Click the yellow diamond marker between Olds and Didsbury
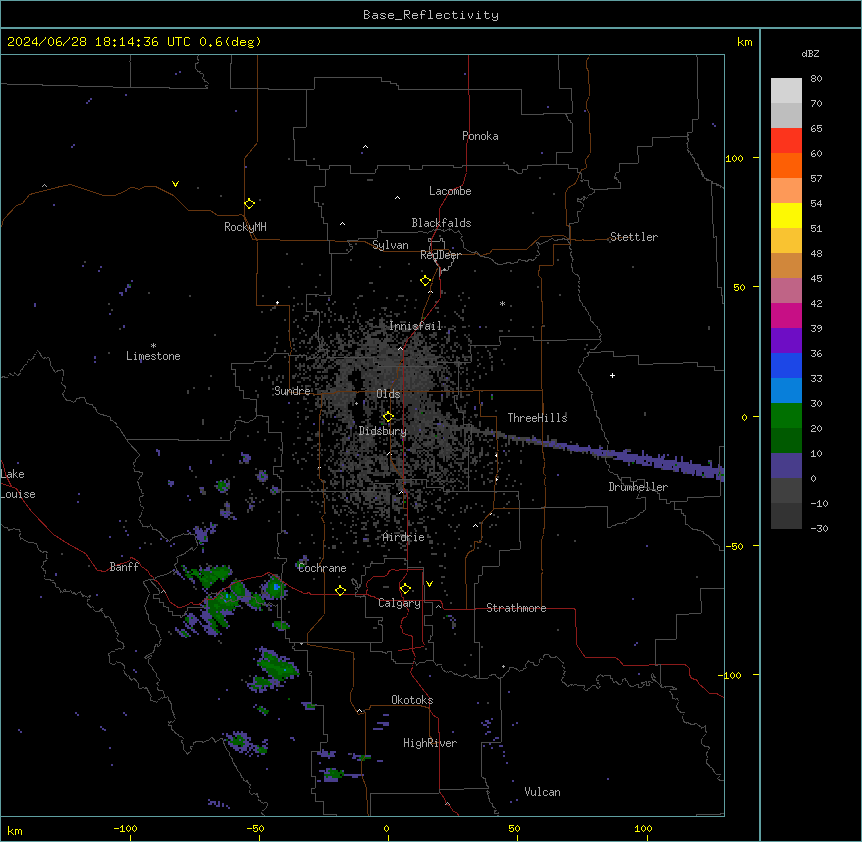 coord(388,416)
